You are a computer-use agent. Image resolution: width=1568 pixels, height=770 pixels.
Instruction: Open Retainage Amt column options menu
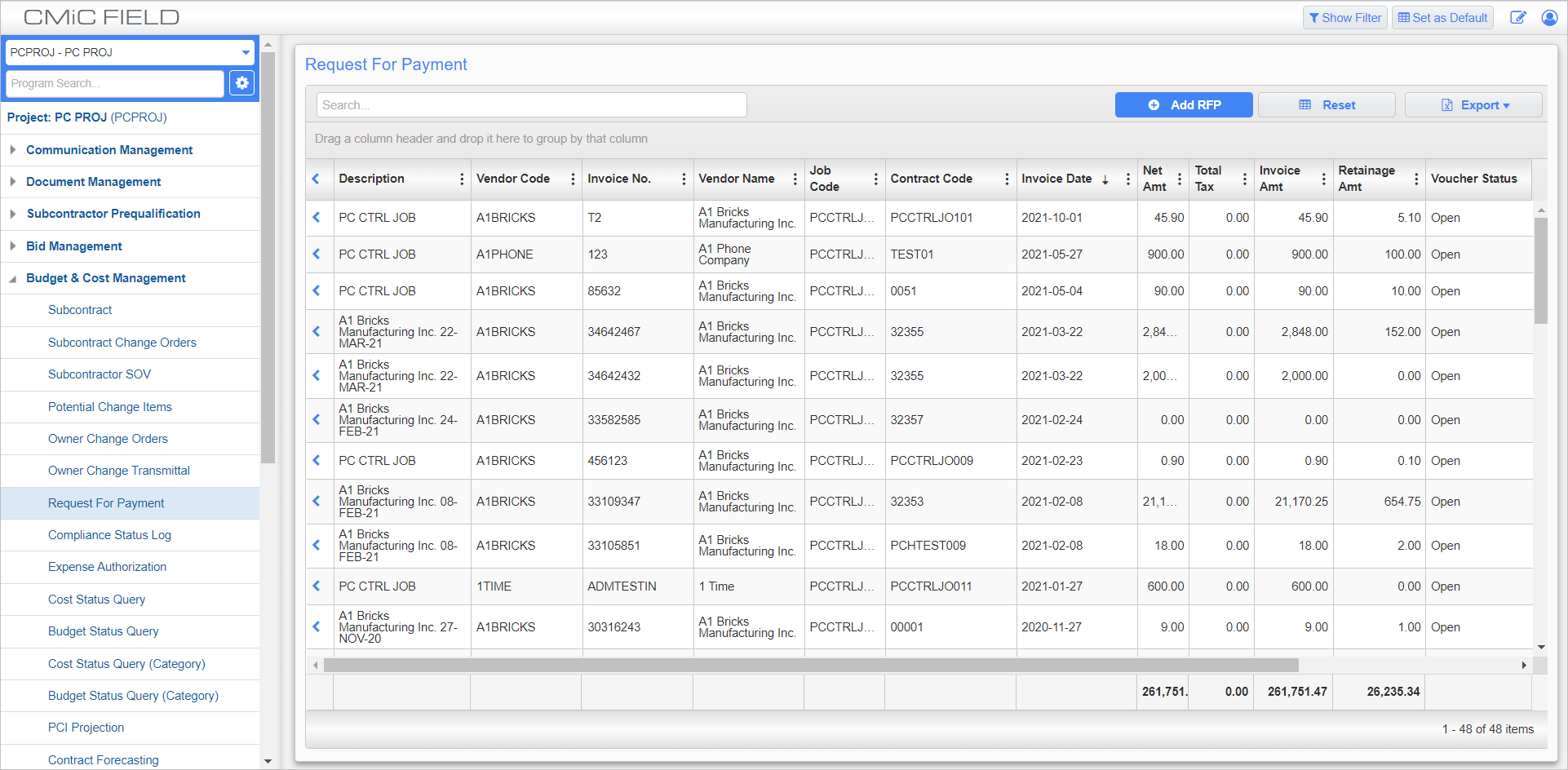point(1416,179)
